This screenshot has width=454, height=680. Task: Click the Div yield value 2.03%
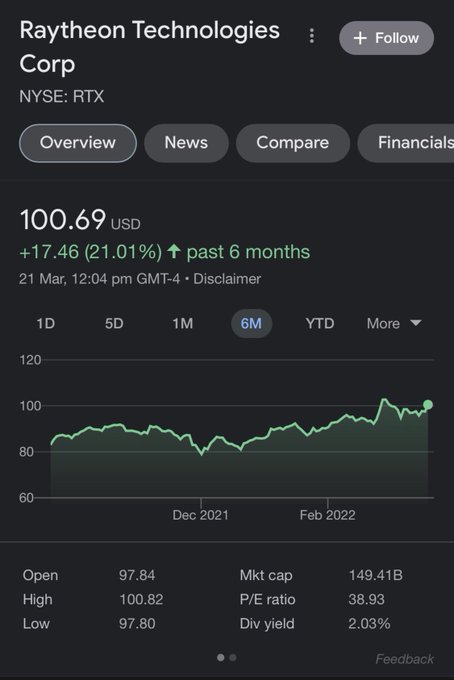pos(369,624)
